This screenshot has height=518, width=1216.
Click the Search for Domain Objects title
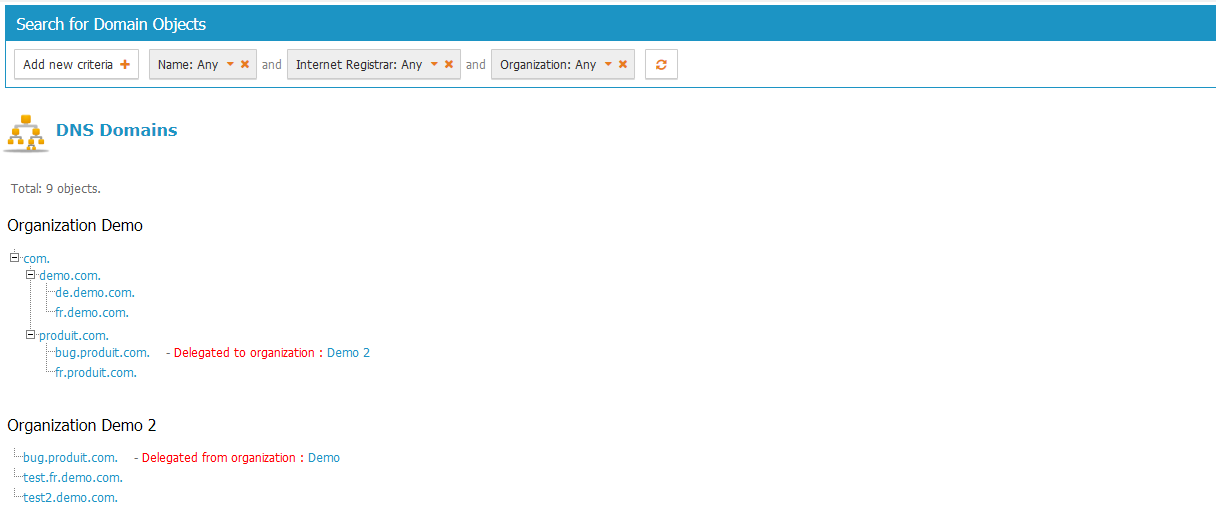(111, 24)
